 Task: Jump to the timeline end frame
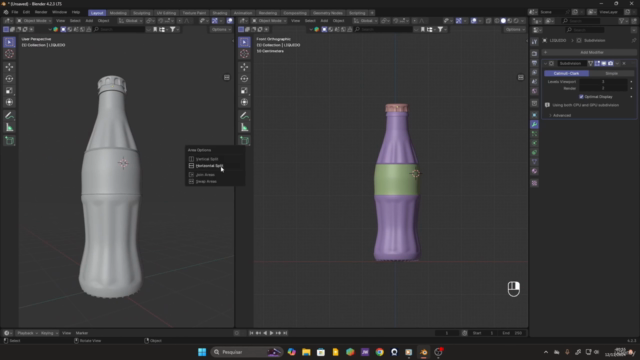[285, 333]
